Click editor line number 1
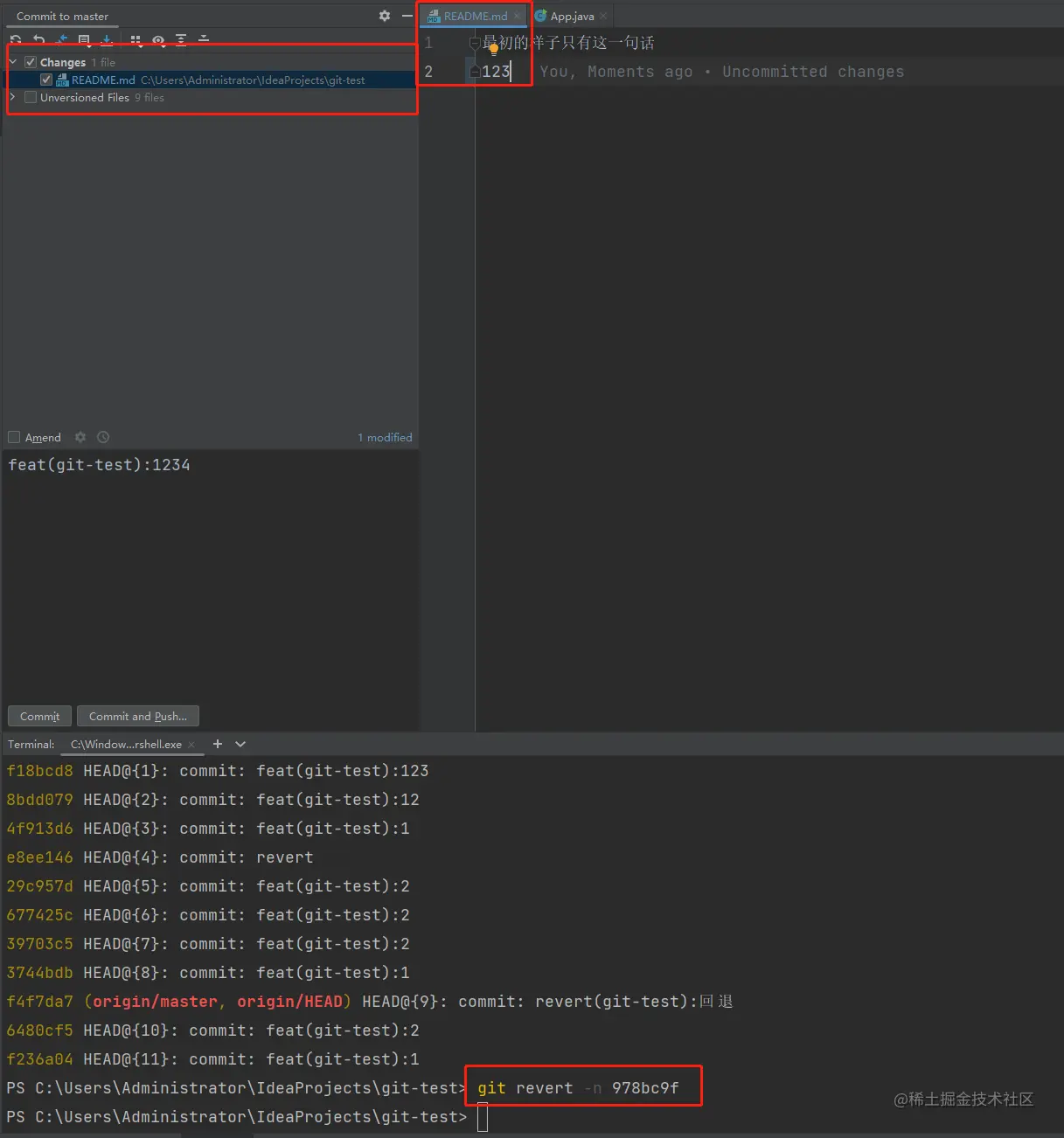 (428, 43)
